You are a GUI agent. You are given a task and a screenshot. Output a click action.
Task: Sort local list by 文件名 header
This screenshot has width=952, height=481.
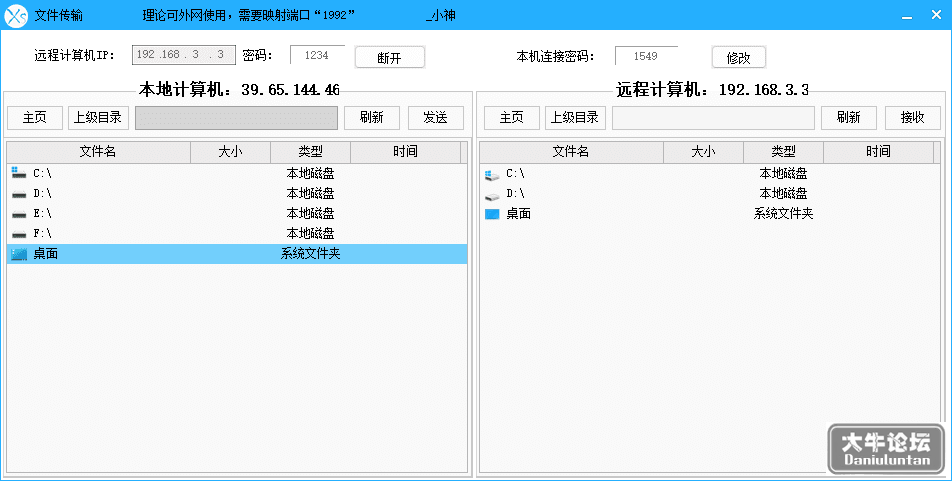pos(98,152)
